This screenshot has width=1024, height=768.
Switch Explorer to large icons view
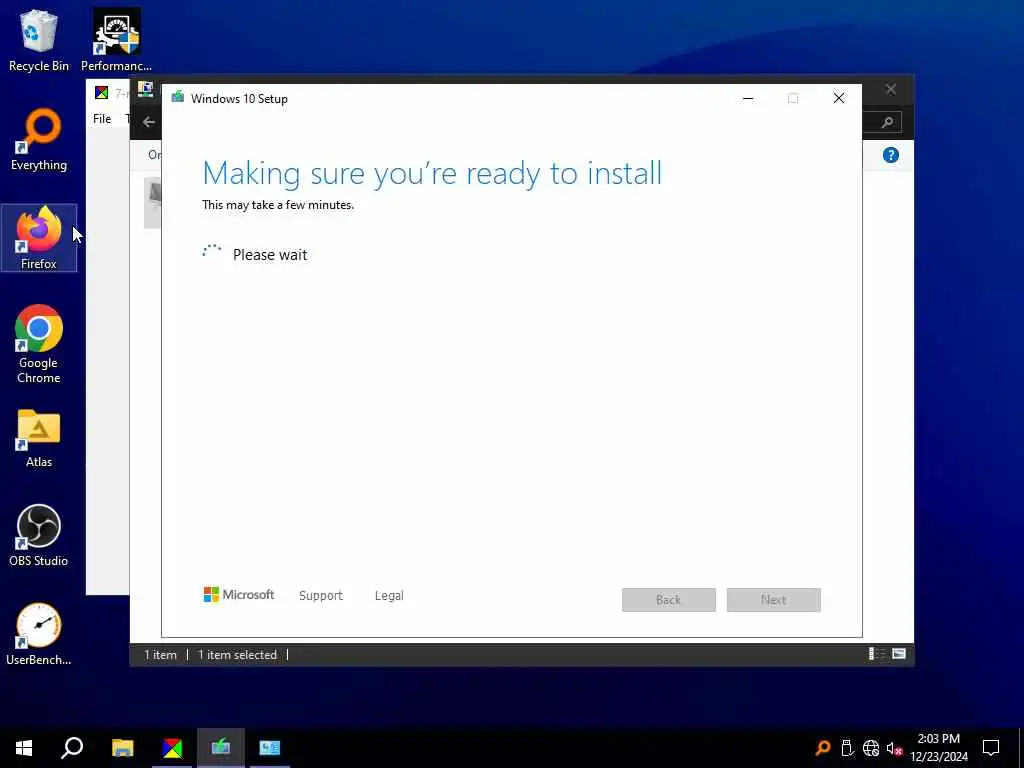899,654
